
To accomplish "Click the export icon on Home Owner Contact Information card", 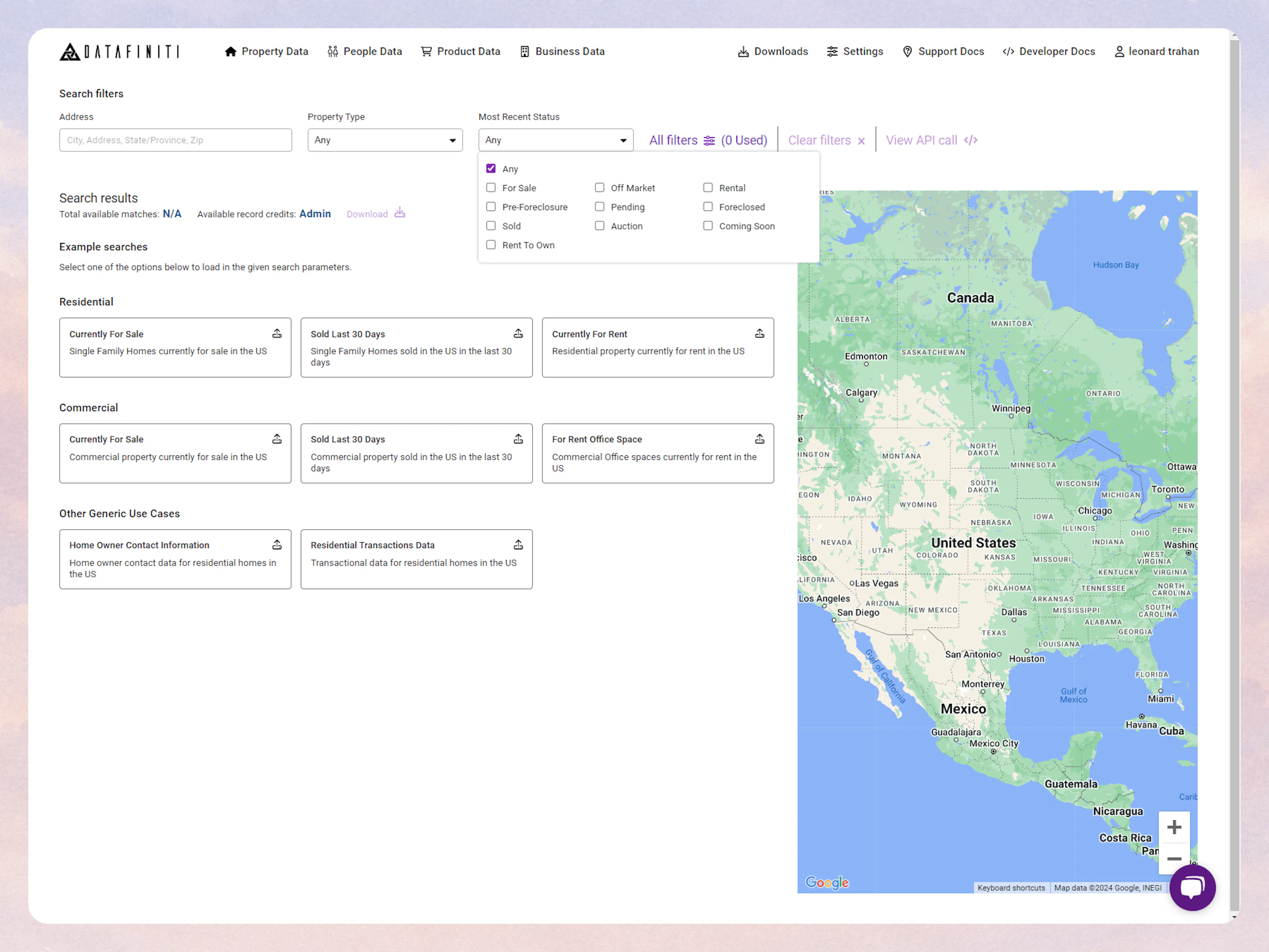I will (x=277, y=544).
